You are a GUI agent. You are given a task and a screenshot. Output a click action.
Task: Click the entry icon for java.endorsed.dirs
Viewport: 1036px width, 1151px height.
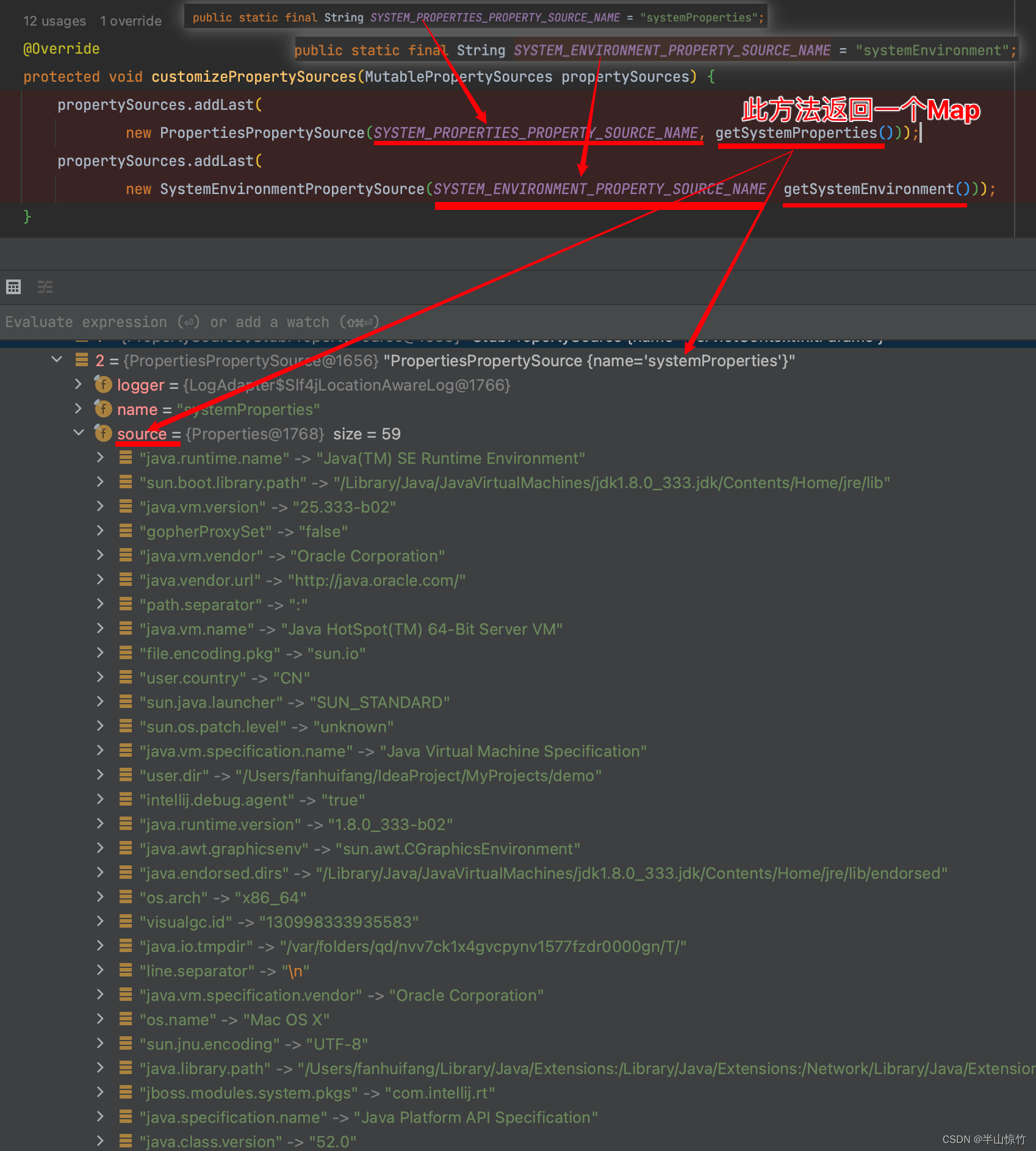[x=126, y=873]
